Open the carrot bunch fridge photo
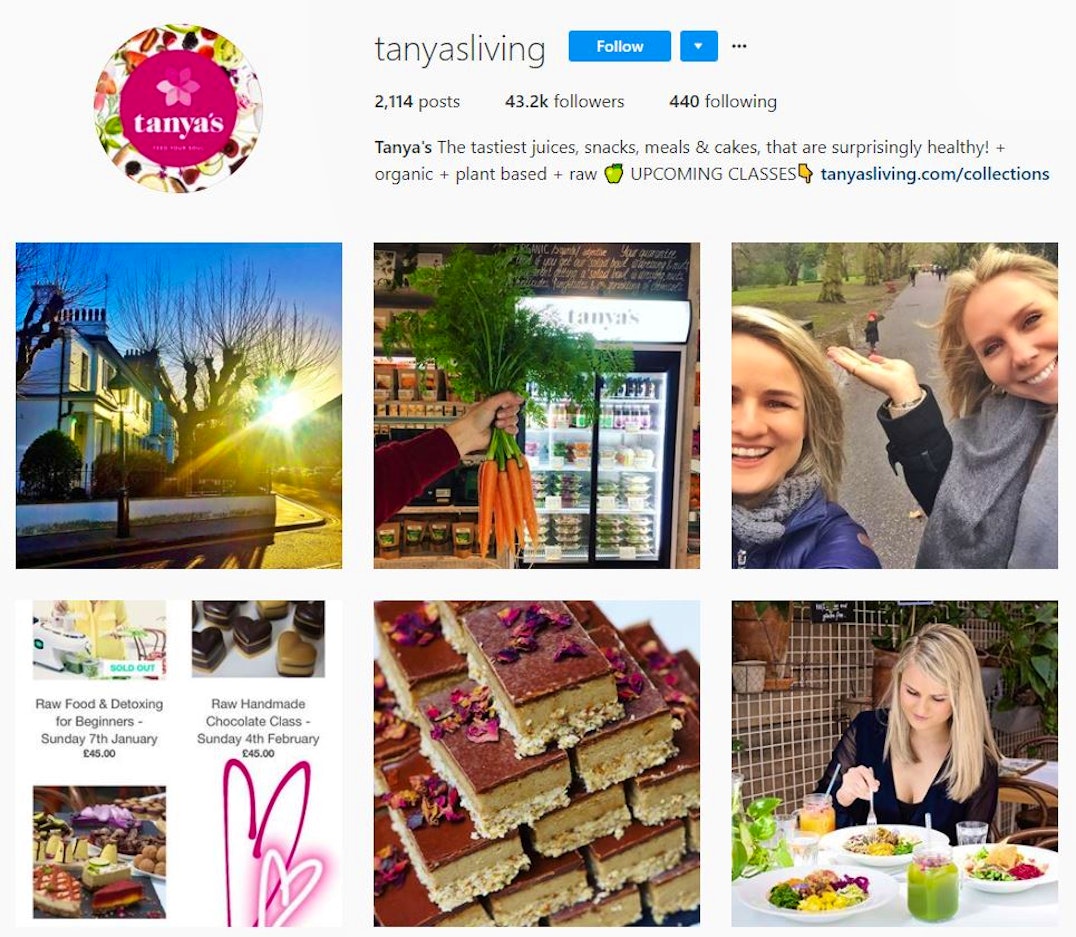1076x937 pixels. [x=537, y=405]
